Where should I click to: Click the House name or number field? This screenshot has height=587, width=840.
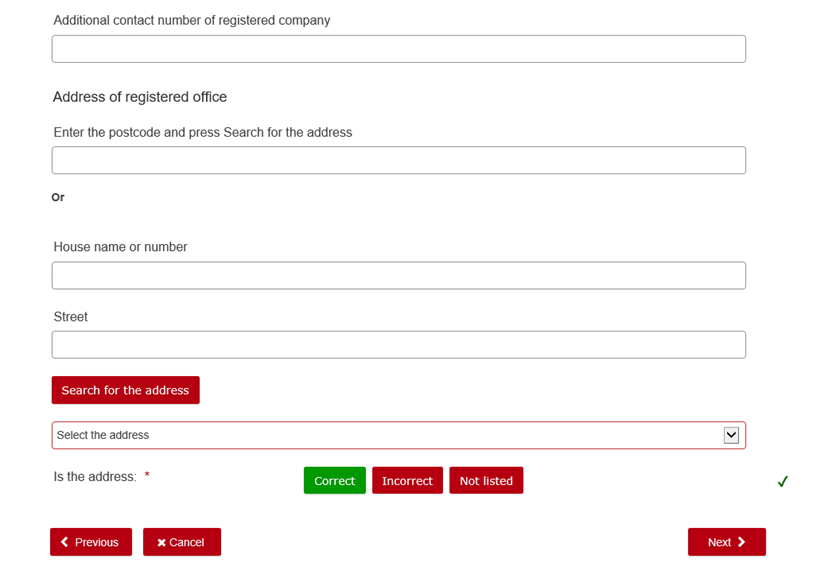(x=399, y=275)
